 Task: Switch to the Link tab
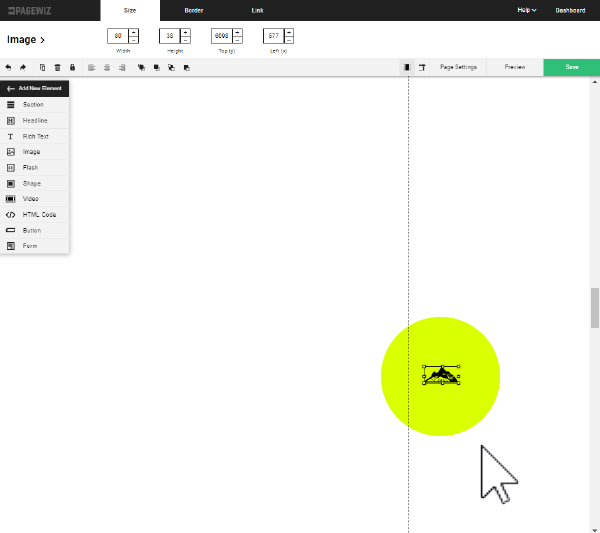point(258,10)
